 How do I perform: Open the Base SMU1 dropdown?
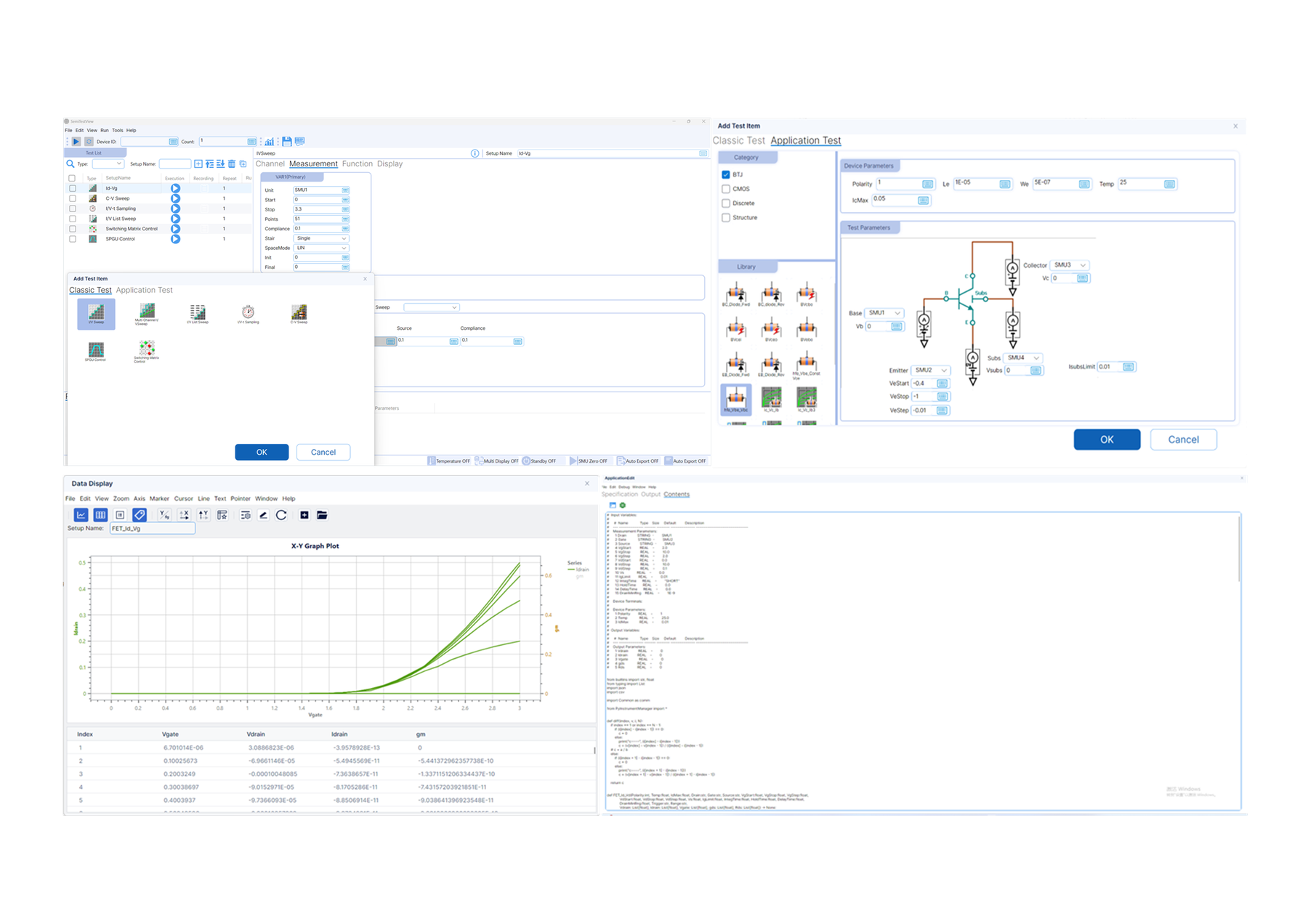pos(885,313)
